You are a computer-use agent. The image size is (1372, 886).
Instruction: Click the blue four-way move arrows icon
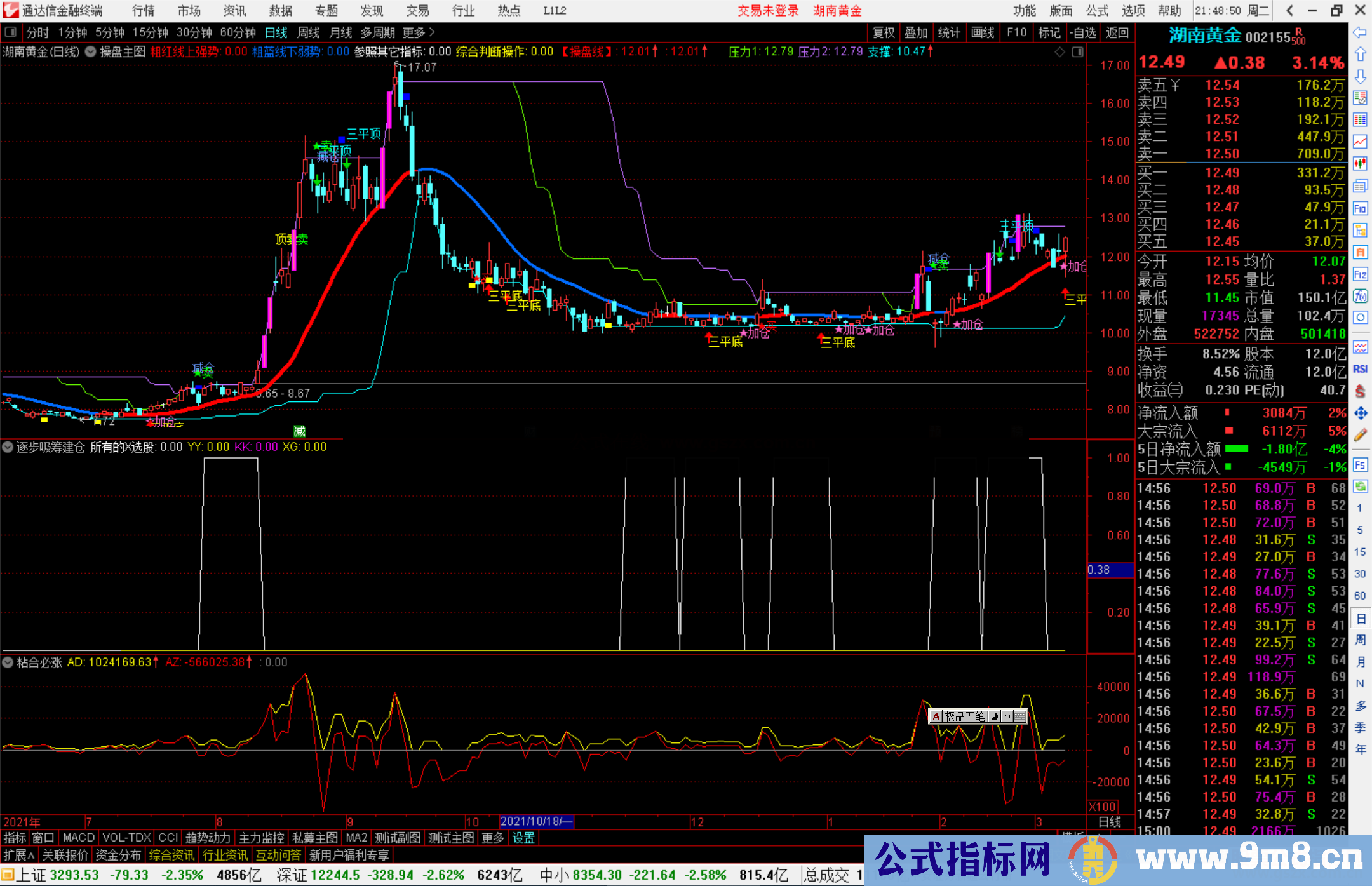(x=1360, y=413)
